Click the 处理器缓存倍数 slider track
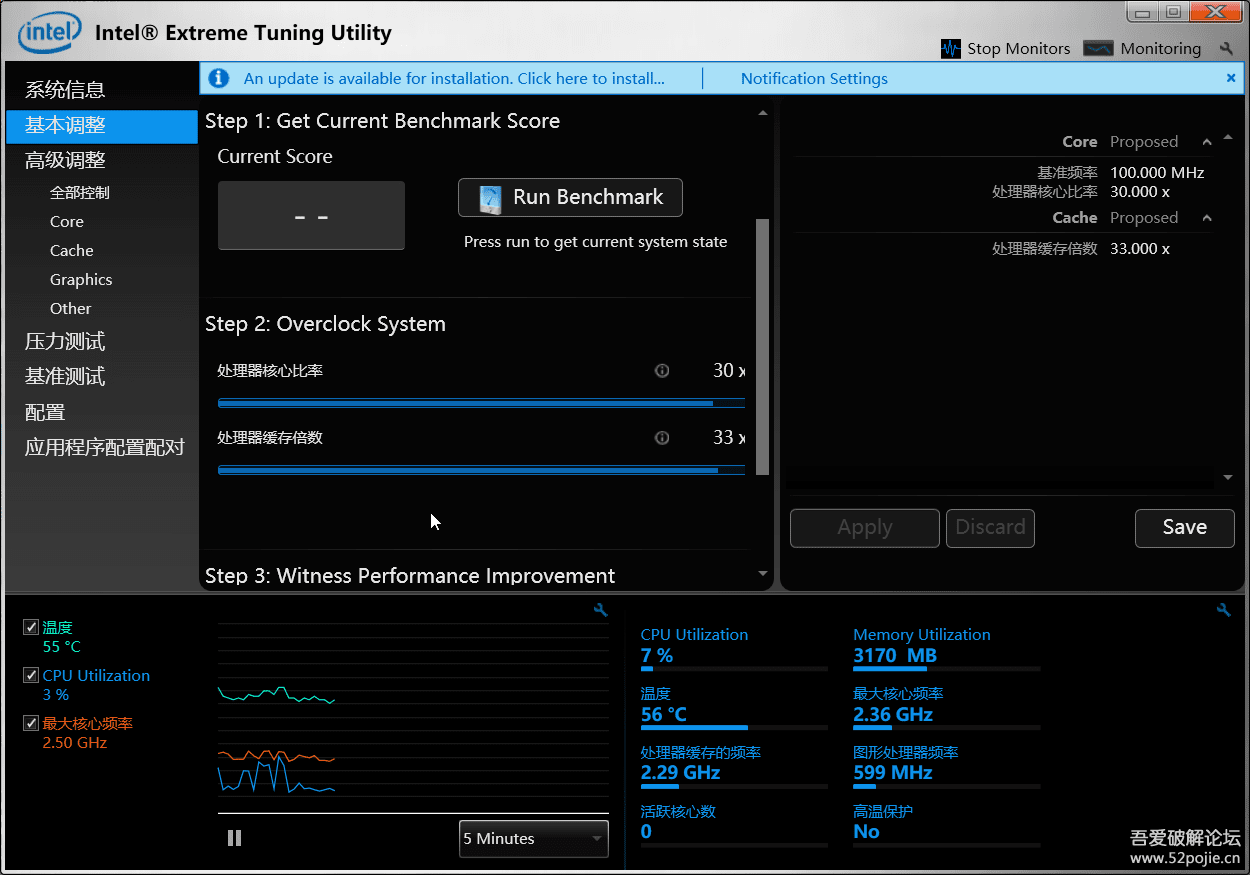Image resolution: width=1250 pixels, height=875 pixels. pyautogui.click(x=481, y=470)
